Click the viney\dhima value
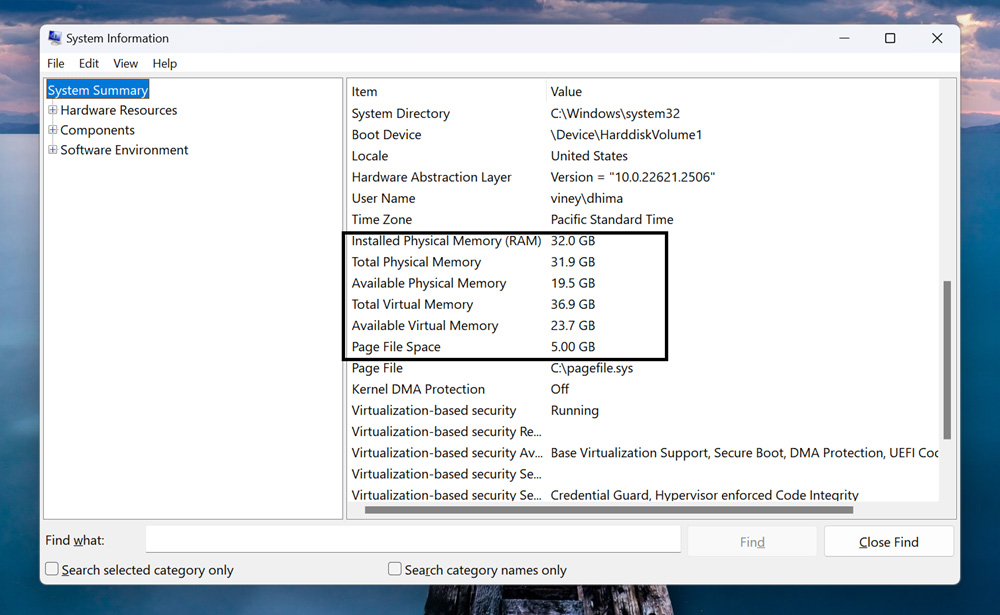 (x=586, y=198)
